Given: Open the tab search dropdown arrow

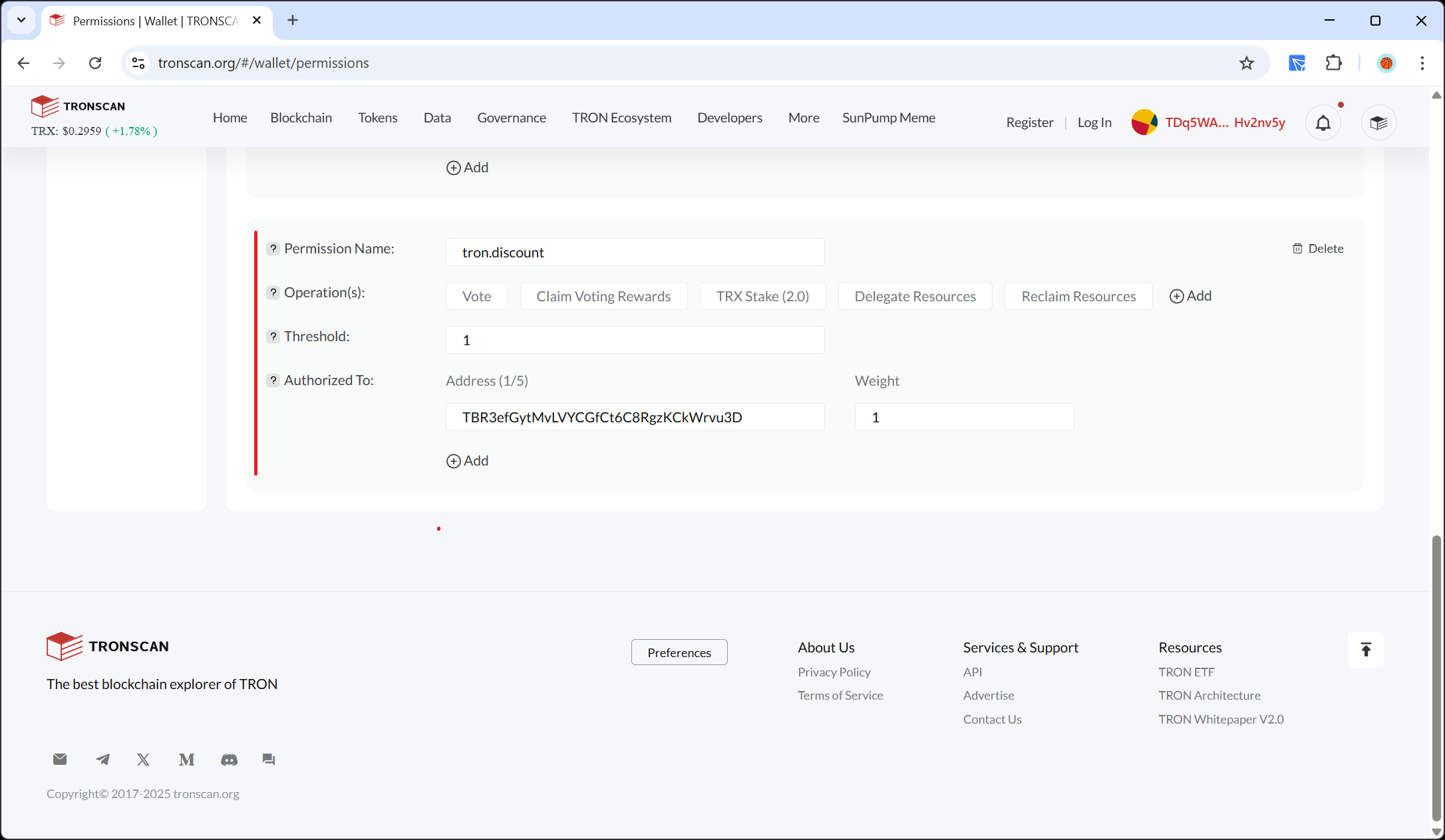Looking at the screenshot, I should [x=21, y=20].
